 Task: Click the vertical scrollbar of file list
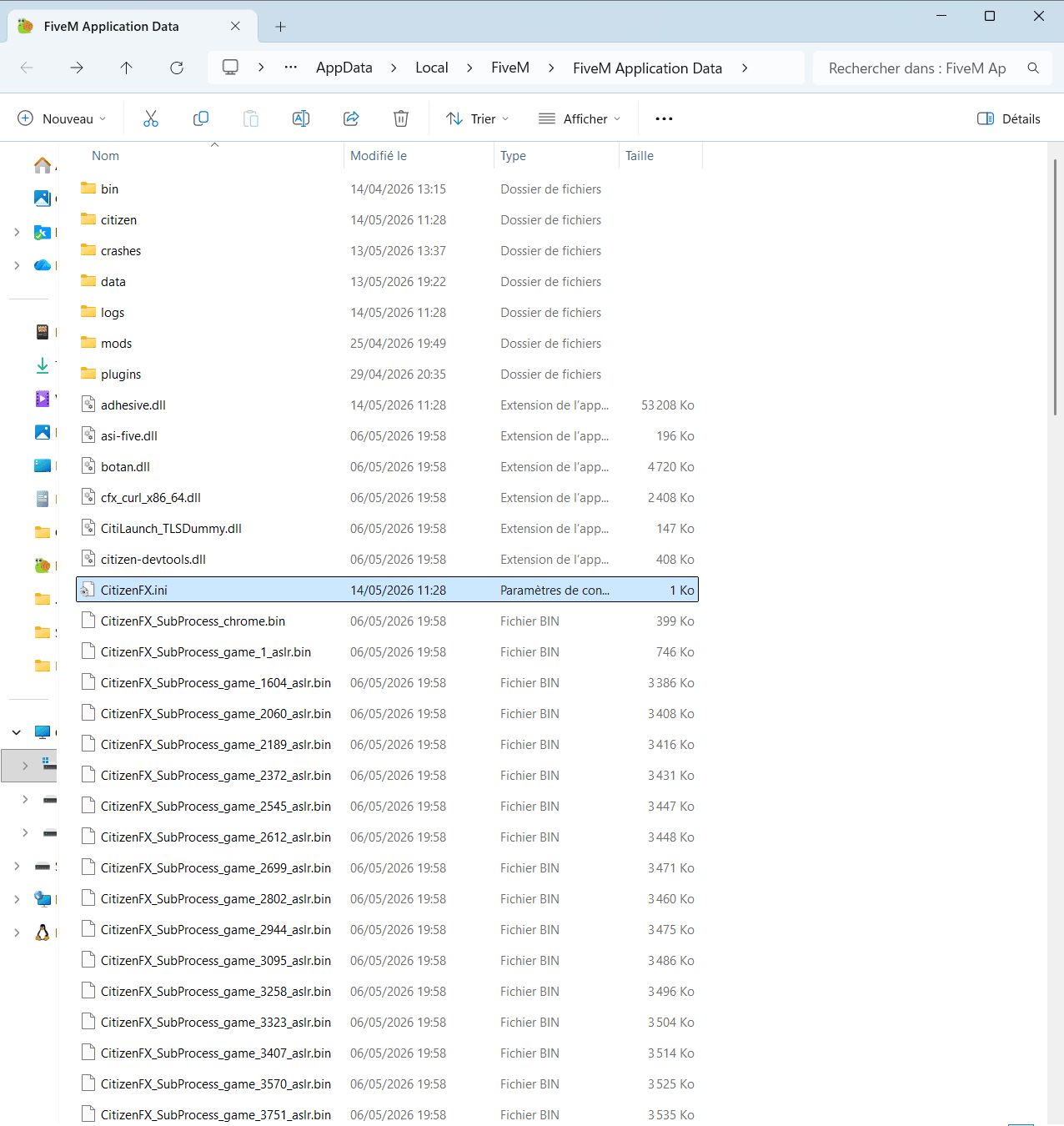point(1055,287)
